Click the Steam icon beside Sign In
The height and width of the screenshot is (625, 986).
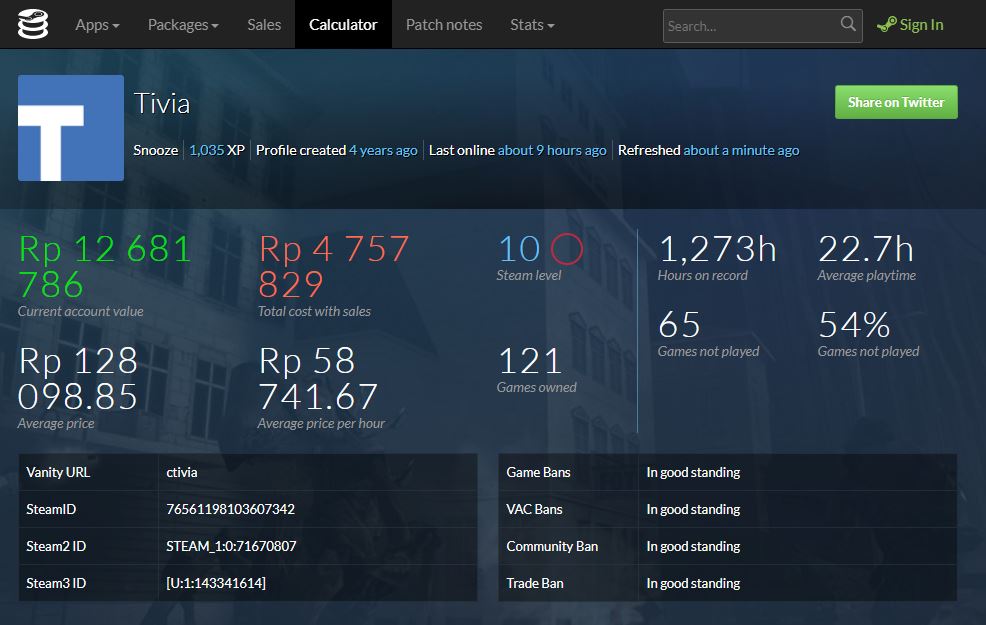[887, 25]
